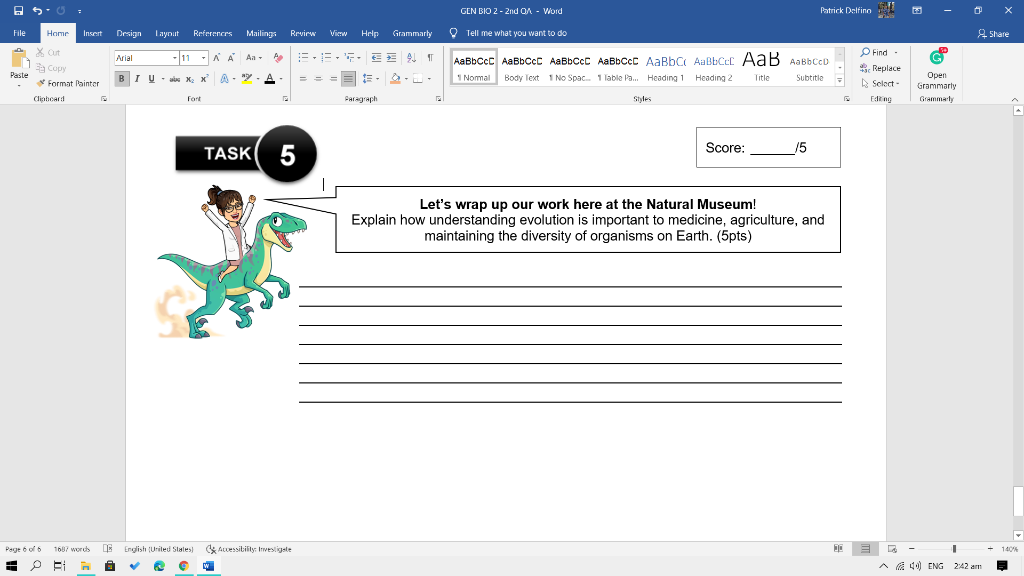Open Numbering list dropdown arrow
The image size is (1024, 576).
click(x=338, y=58)
